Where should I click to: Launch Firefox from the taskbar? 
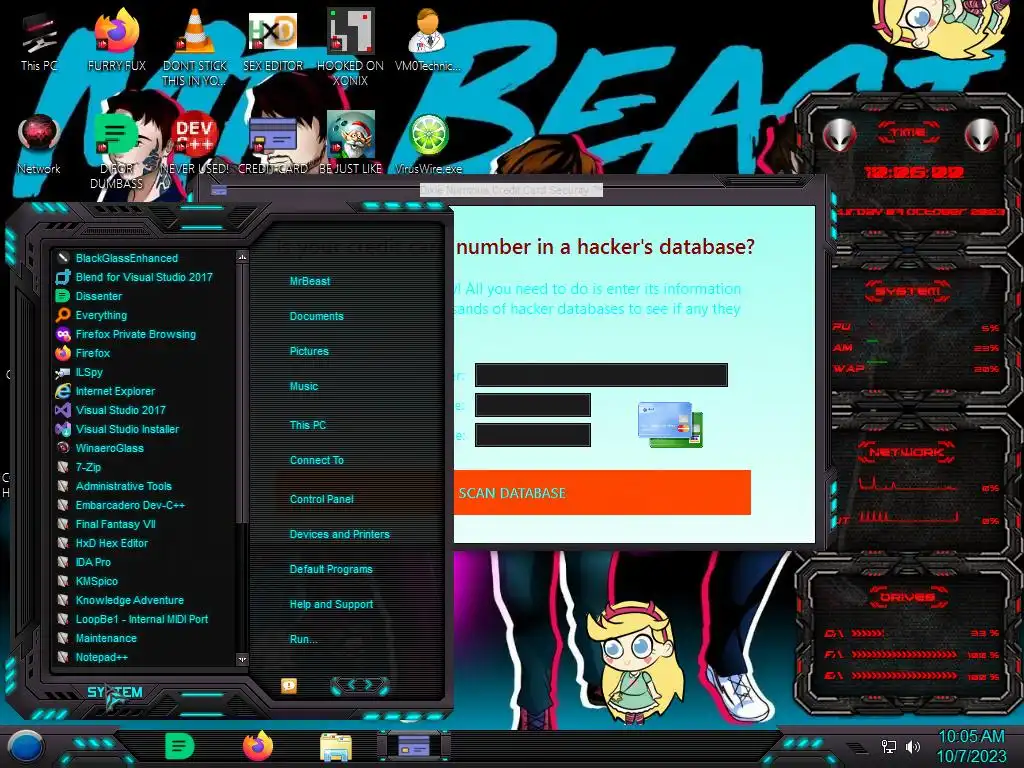[258, 746]
